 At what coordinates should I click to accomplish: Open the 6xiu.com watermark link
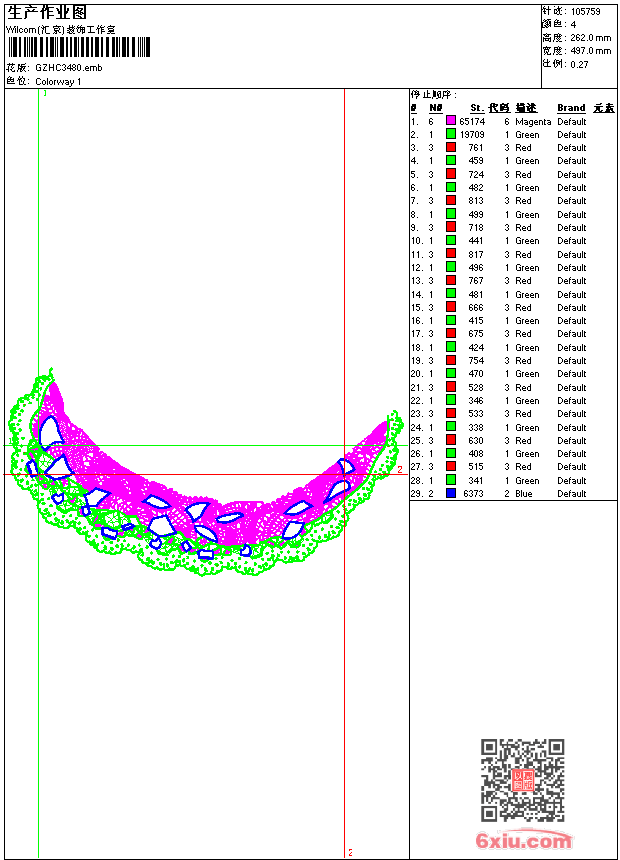[x=523, y=841]
